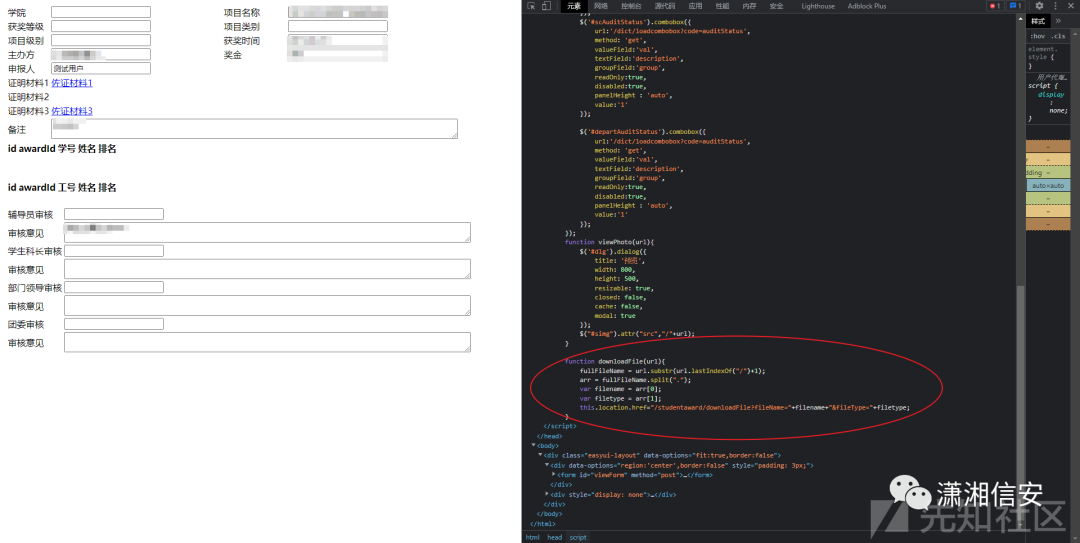Select head in the breadcrumb bar
1080x543 pixels.
tap(554, 537)
